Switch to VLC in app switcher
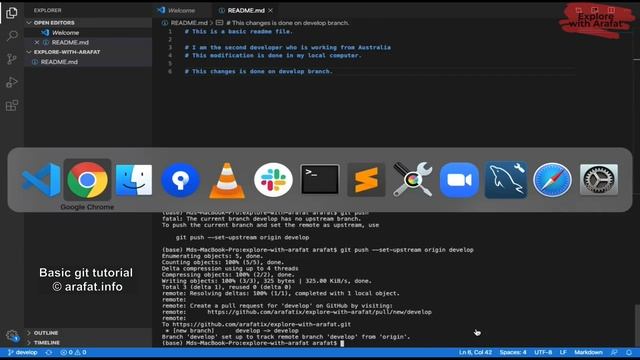640x360 pixels. [227, 180]
